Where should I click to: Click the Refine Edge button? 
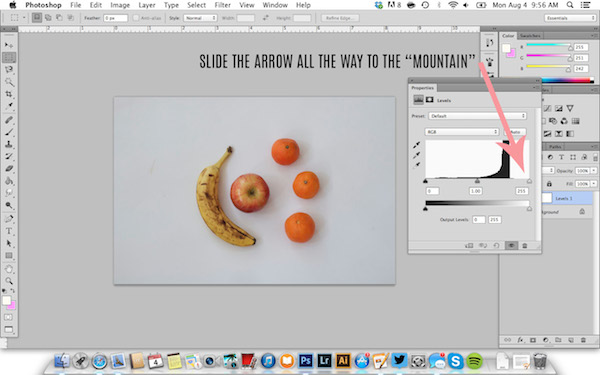click(x=340, y=18)
